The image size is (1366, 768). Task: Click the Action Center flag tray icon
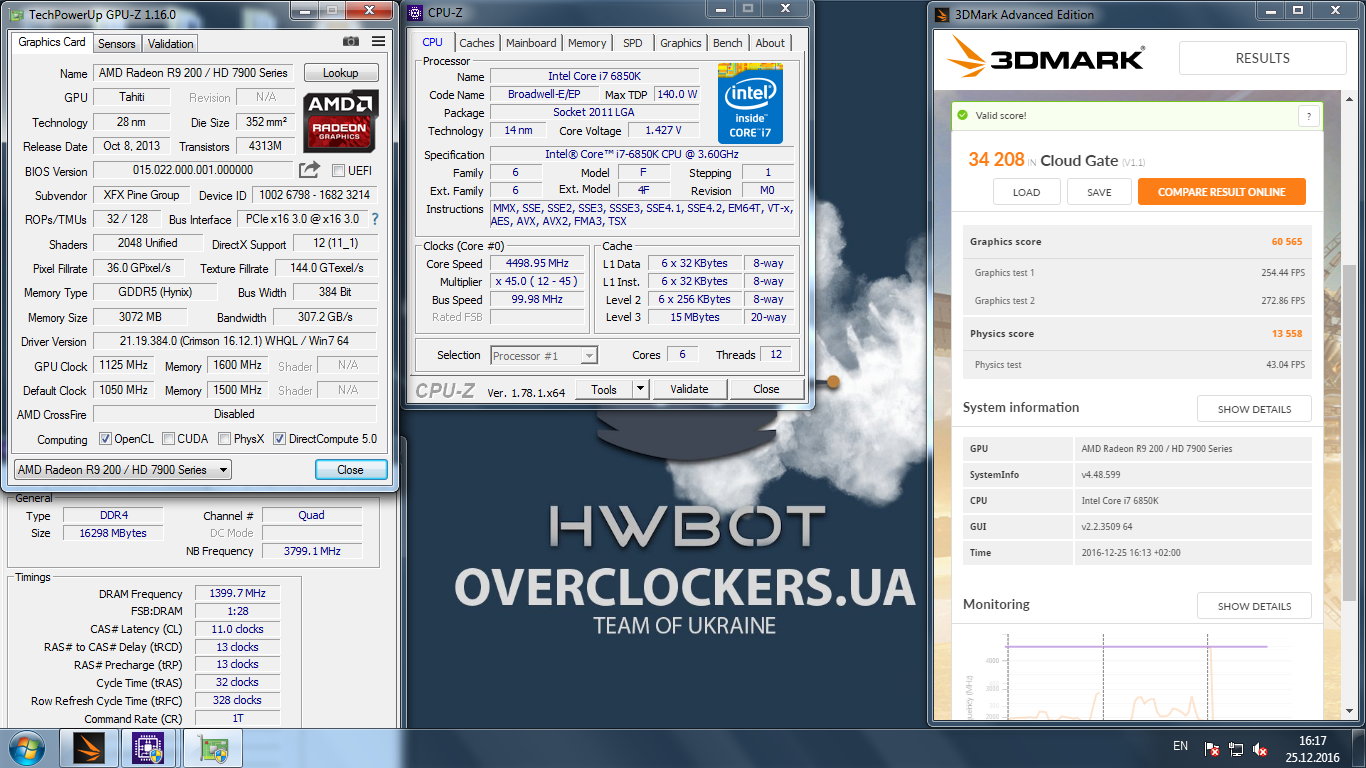[1212, 748]
